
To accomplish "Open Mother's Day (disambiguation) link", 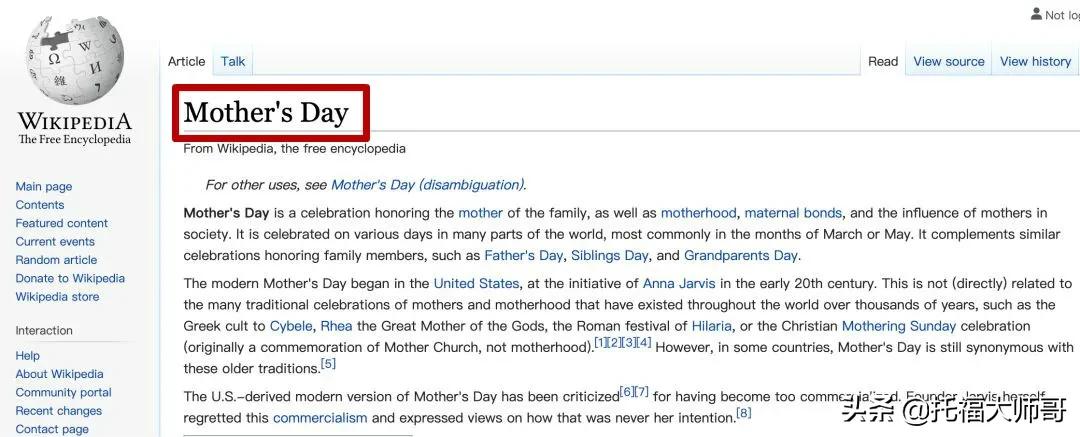I will pos(427,185).
